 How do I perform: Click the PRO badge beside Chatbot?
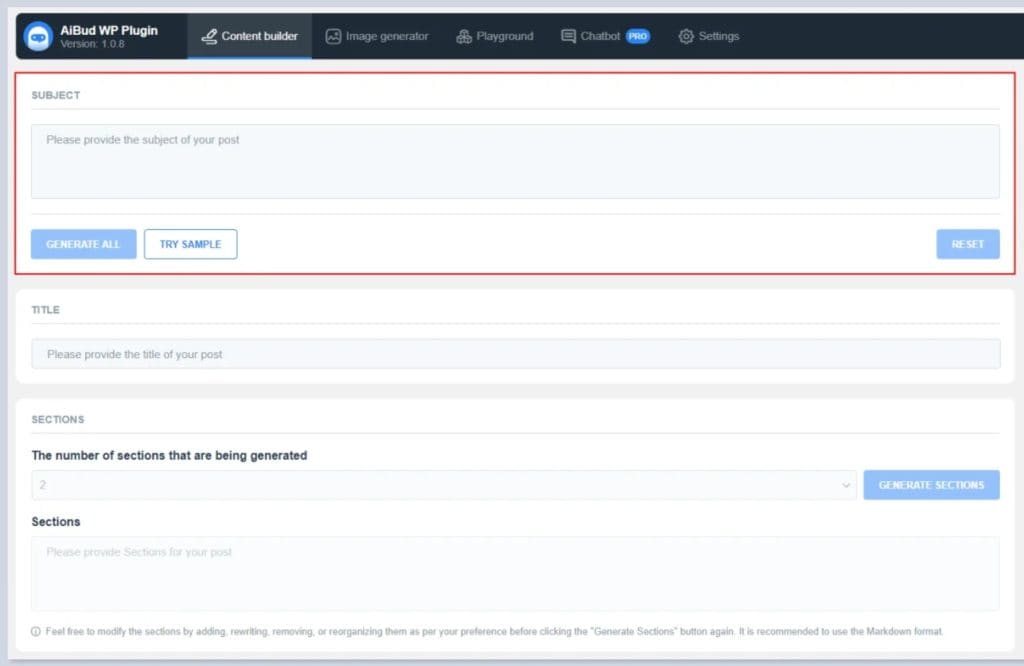pyautogui.click(x=637, y=37)
